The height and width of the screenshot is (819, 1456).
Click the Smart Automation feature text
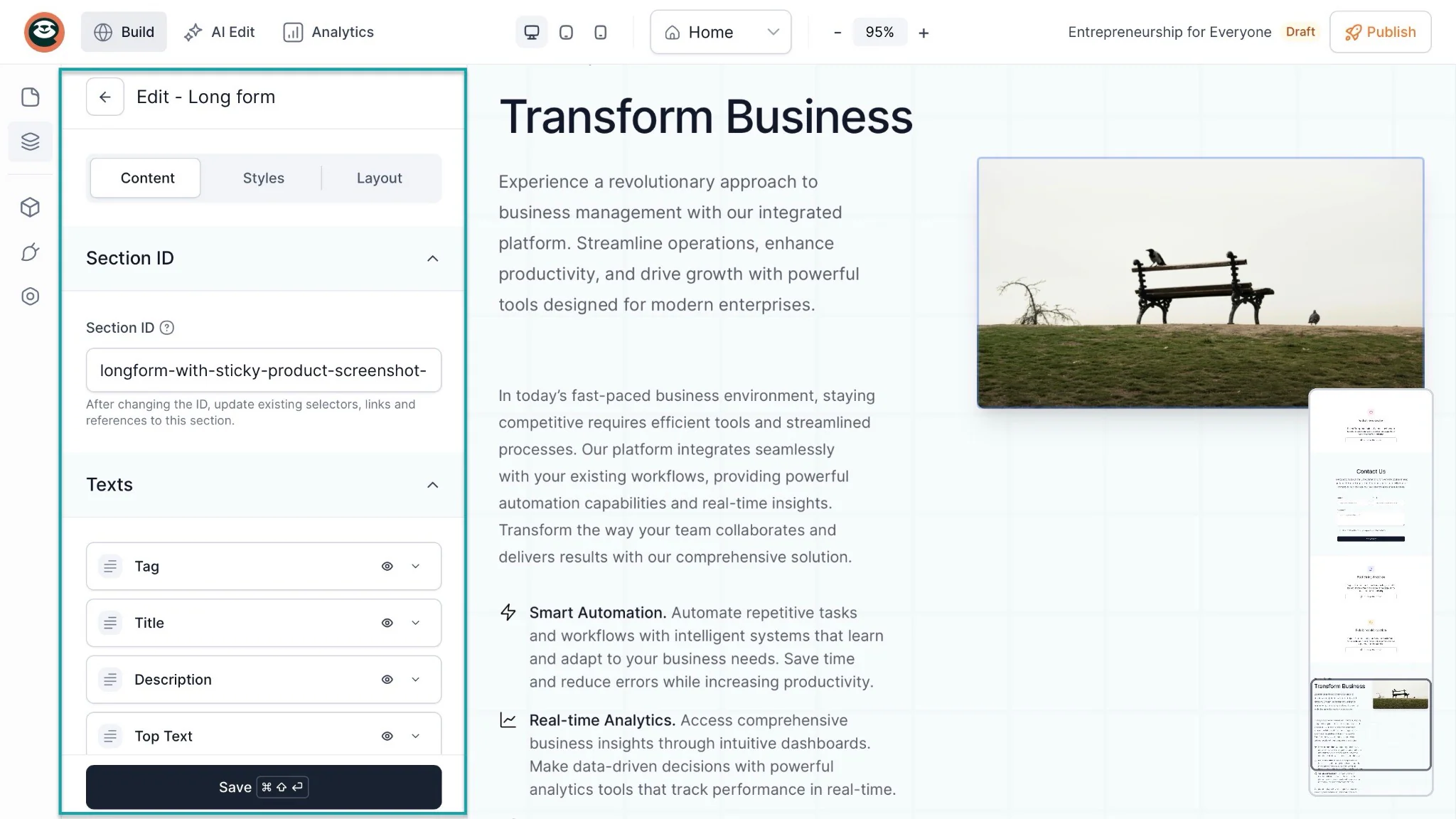pyautogui.click(x=706, y=647)
